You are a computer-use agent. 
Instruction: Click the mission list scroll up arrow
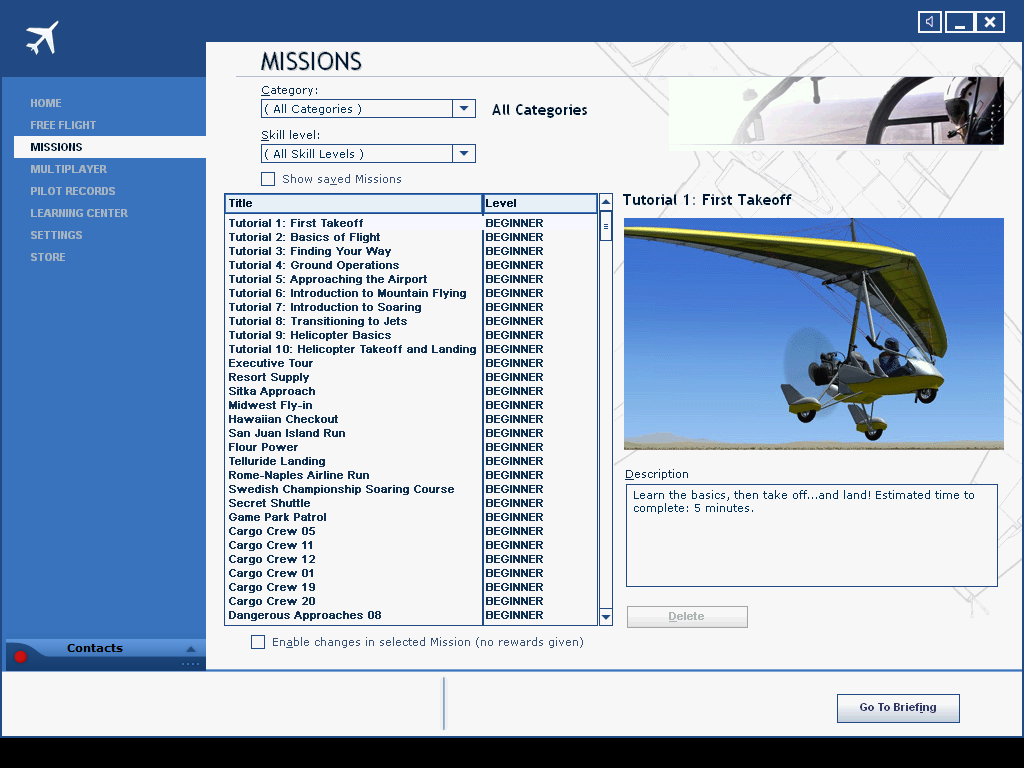tap(605, 203)
